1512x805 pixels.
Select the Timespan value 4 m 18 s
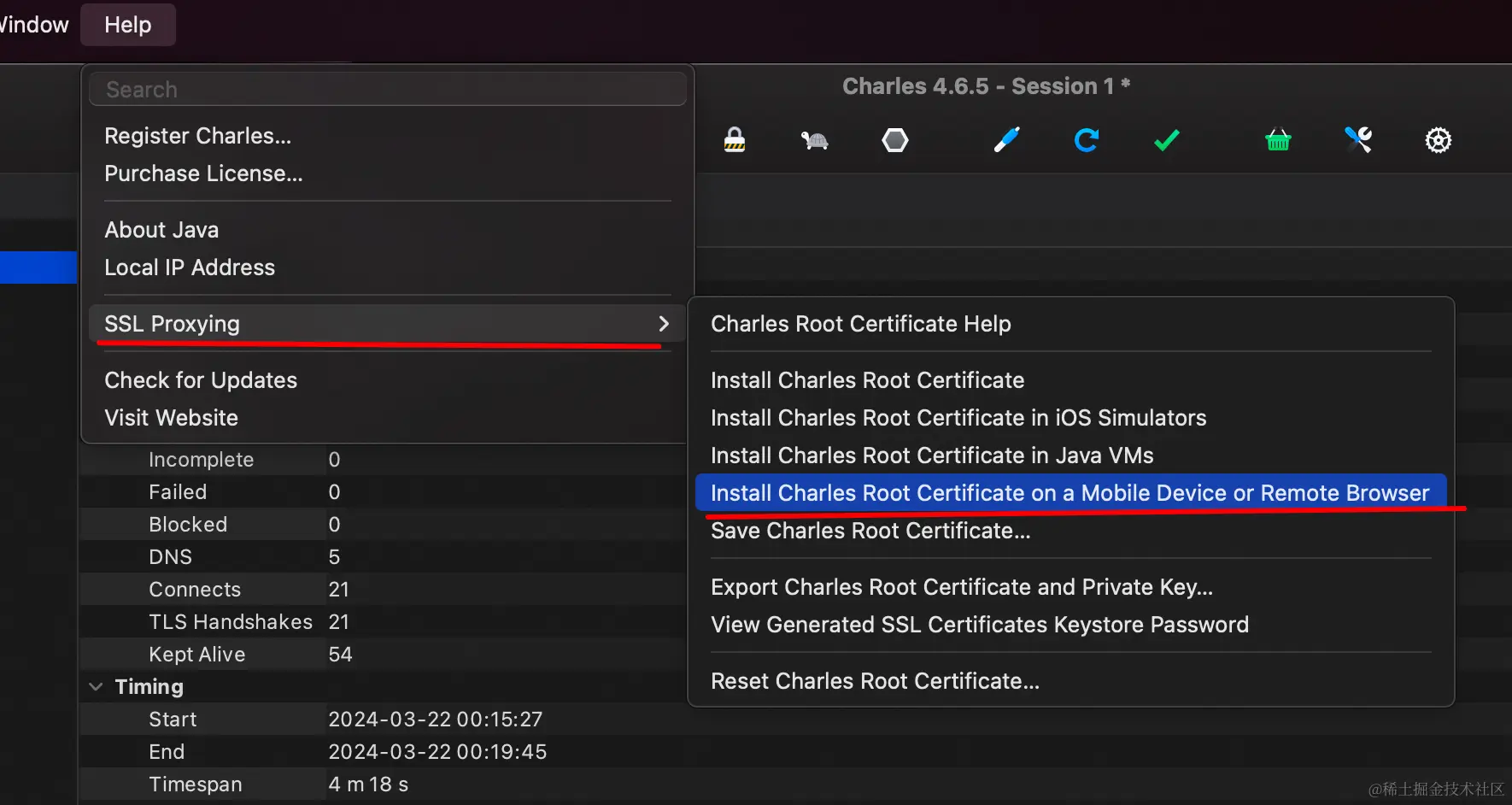click(368, 784)
